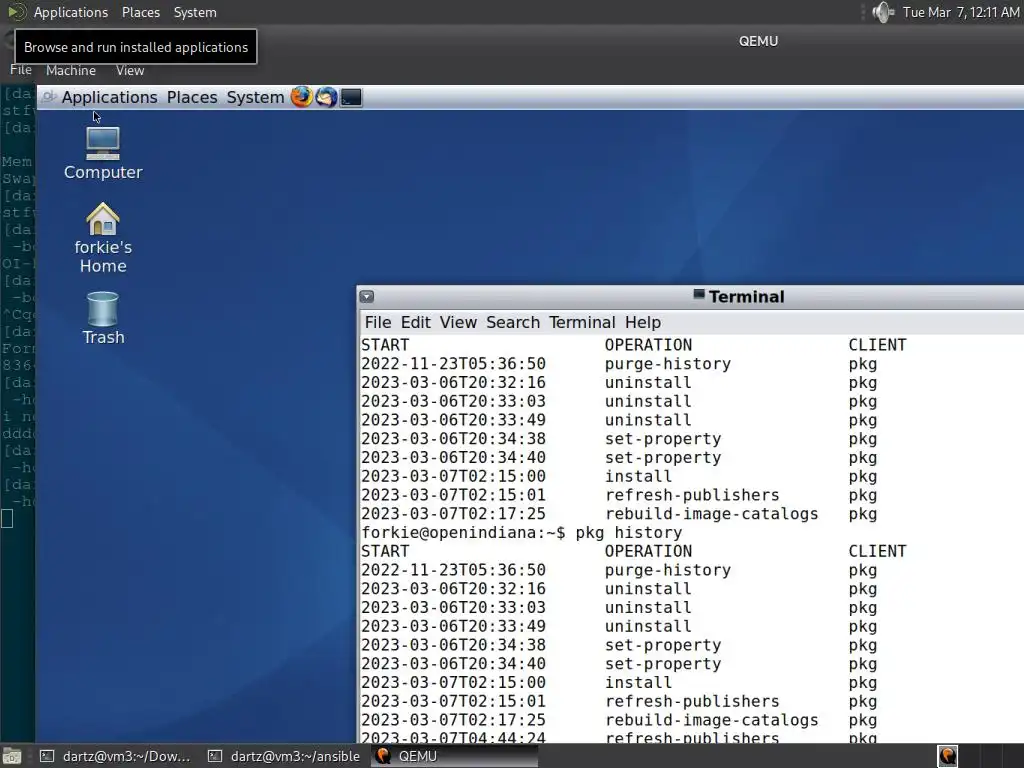Open the QEMU window File menu
Image resolution: width=1024 pixels, height=768 pixels.
click(21, 70)
